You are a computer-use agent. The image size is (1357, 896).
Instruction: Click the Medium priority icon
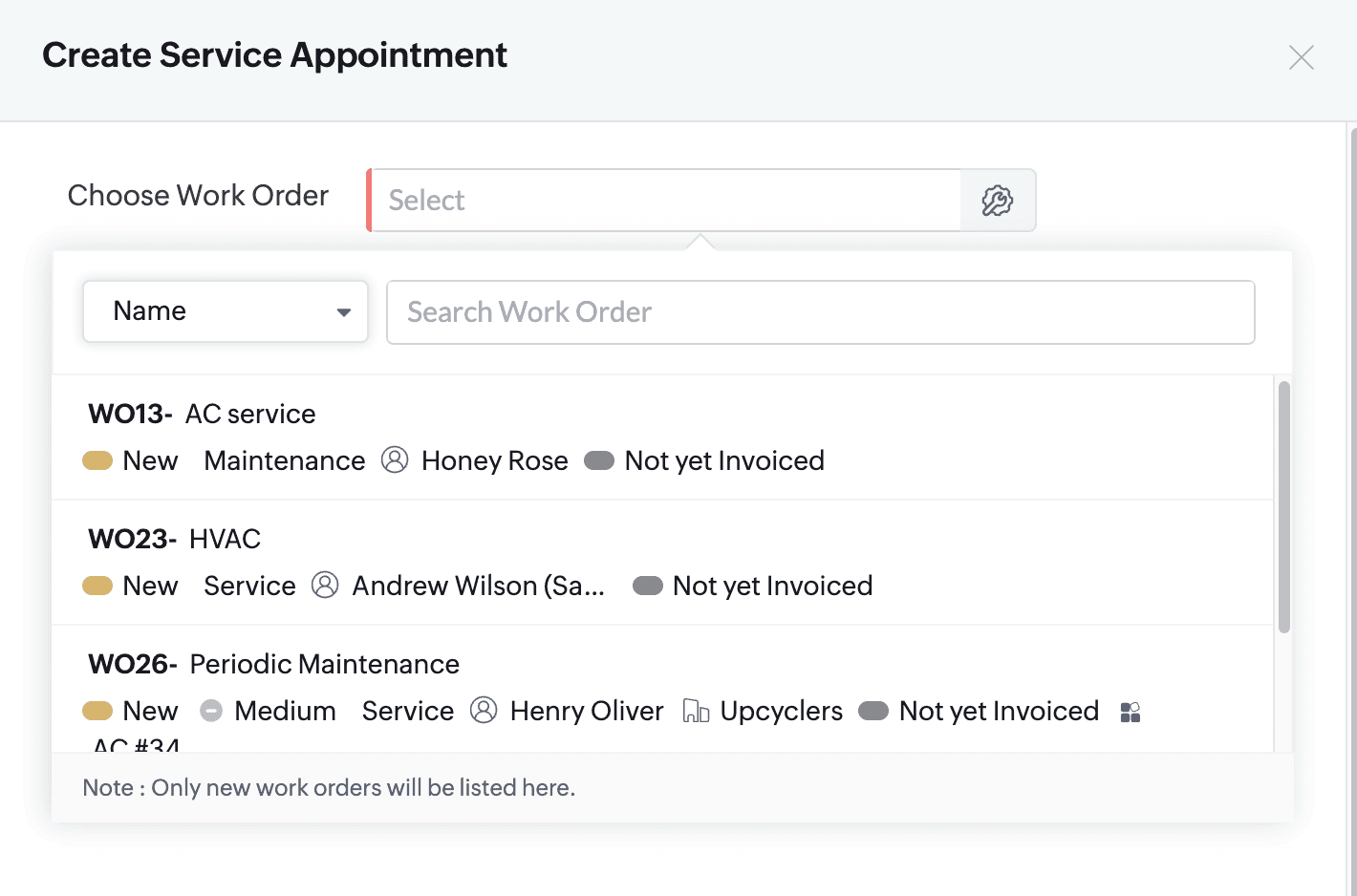[x=211, y=711]
